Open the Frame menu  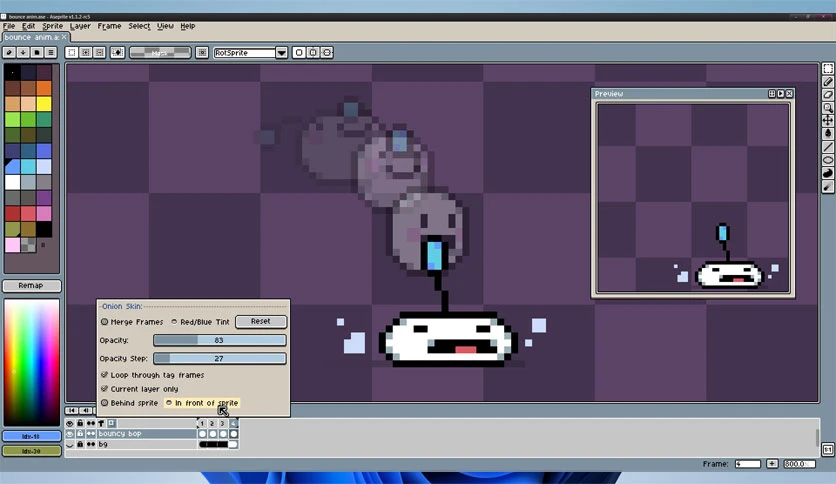point(109,26)
